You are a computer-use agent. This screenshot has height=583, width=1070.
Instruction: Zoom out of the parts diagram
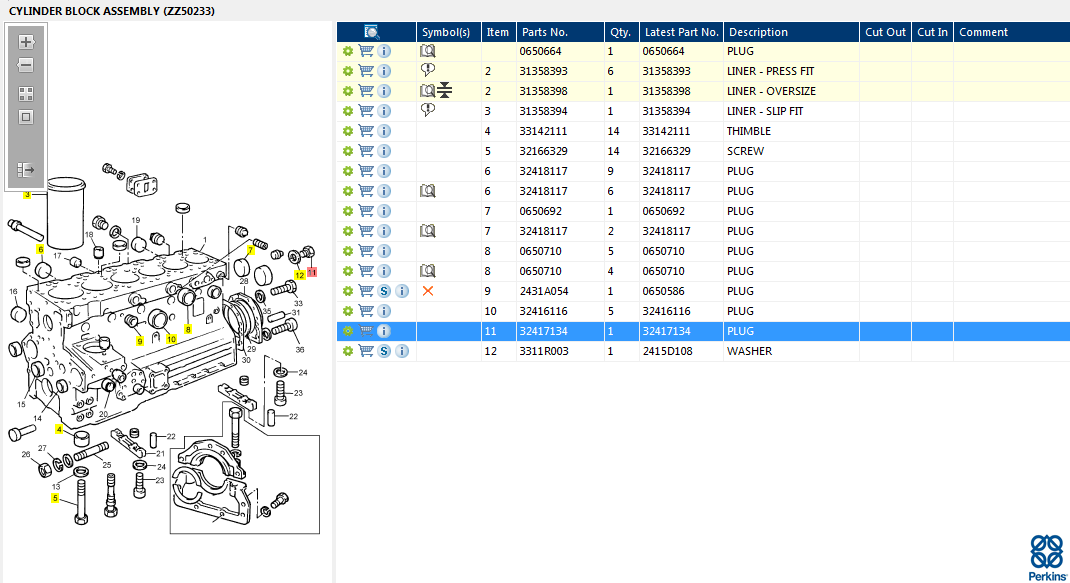tap(26, 66)
